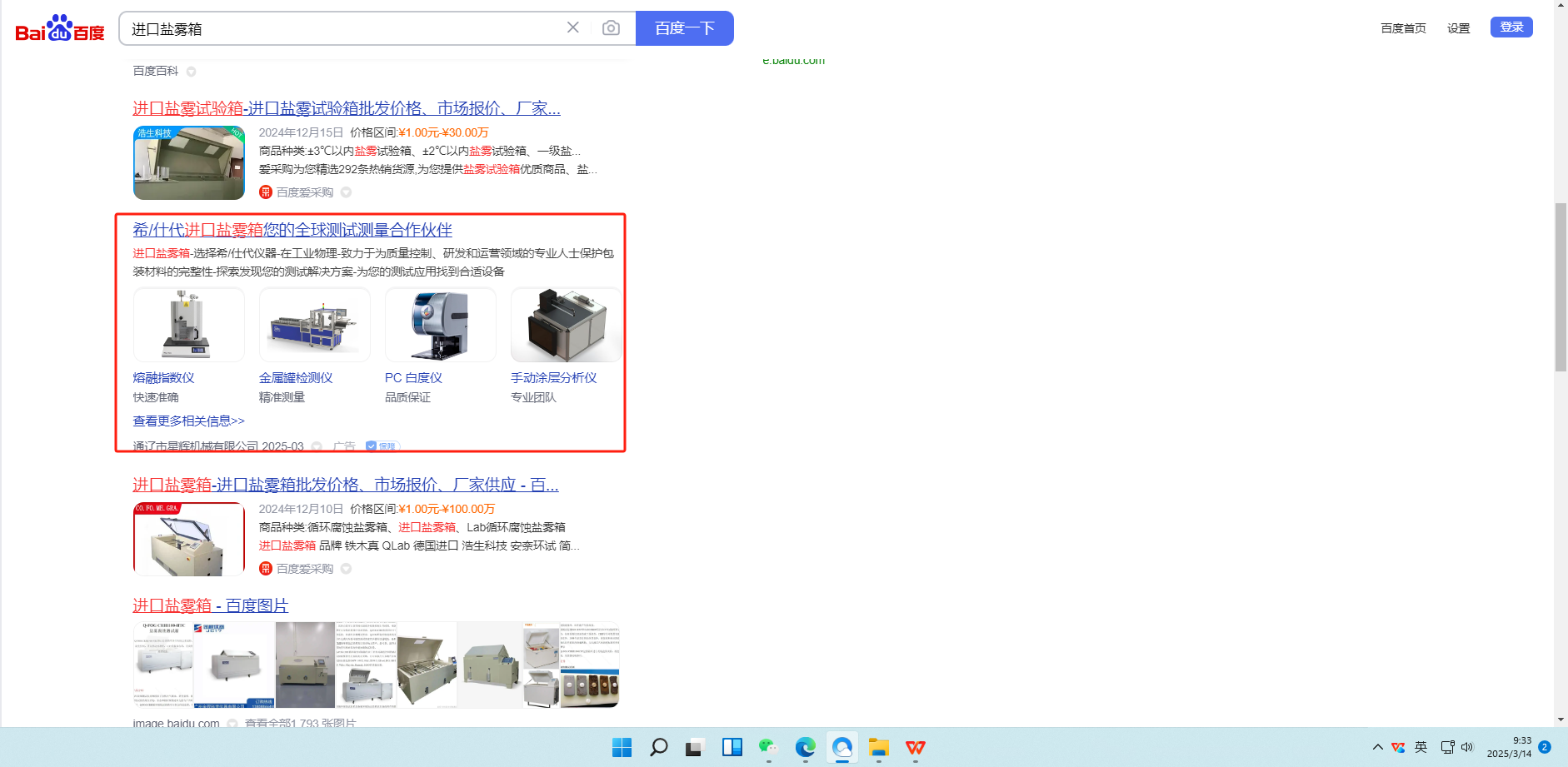Click the 登录 button
Viewport: 1568px width, 767px height.
coord(1511,27)
